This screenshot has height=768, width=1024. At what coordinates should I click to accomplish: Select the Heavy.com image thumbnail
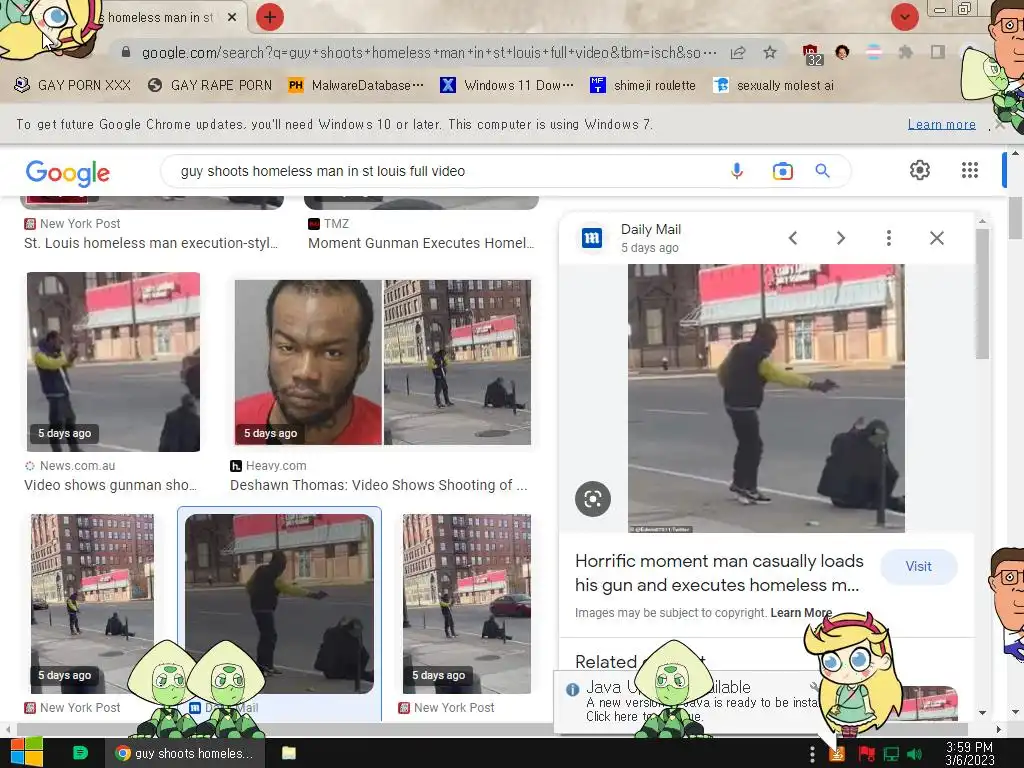point(383,362)
